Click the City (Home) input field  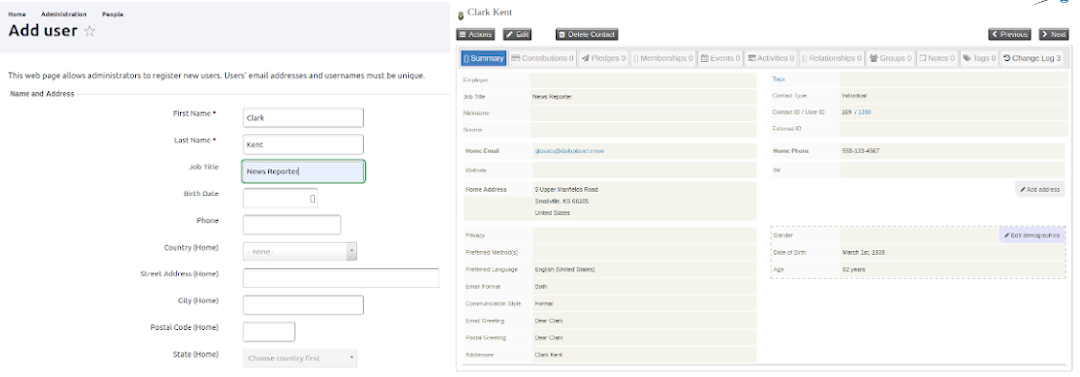(303, 305)
